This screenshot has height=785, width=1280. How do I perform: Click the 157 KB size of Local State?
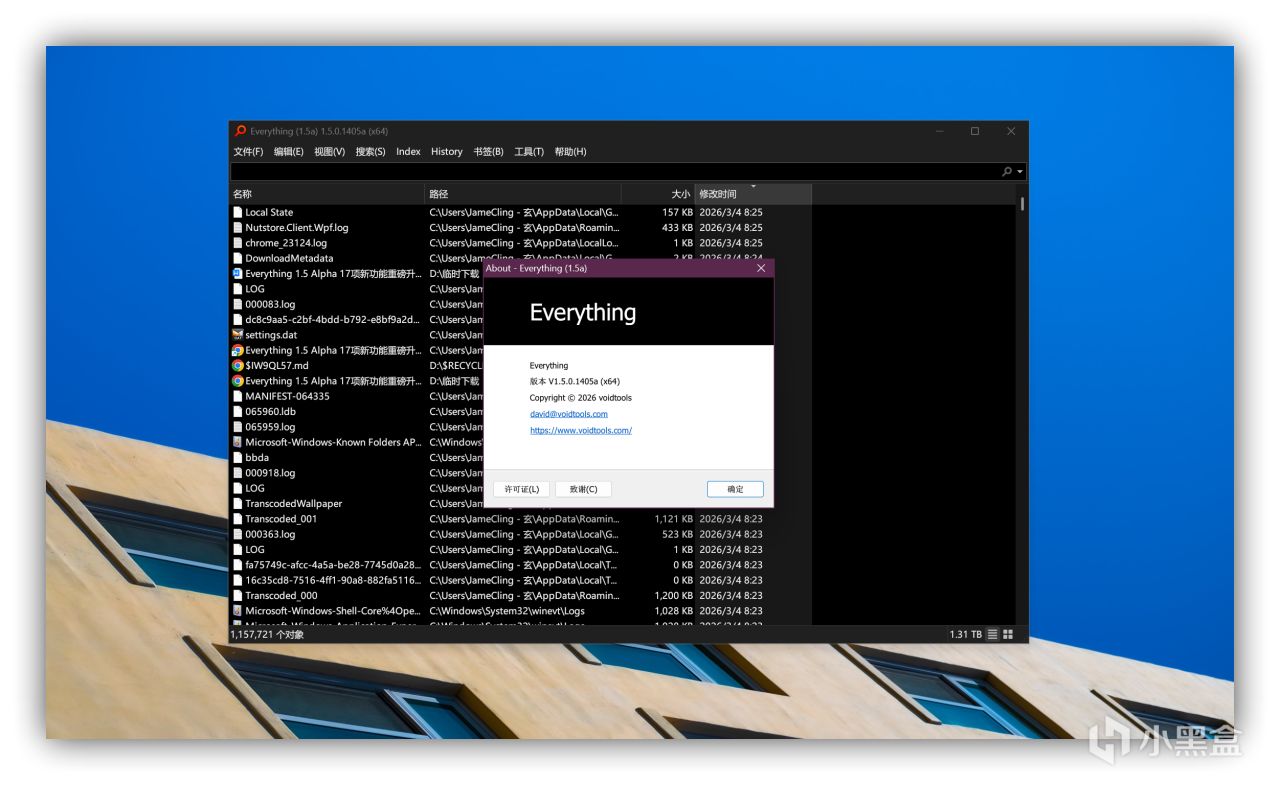point(677,212)
